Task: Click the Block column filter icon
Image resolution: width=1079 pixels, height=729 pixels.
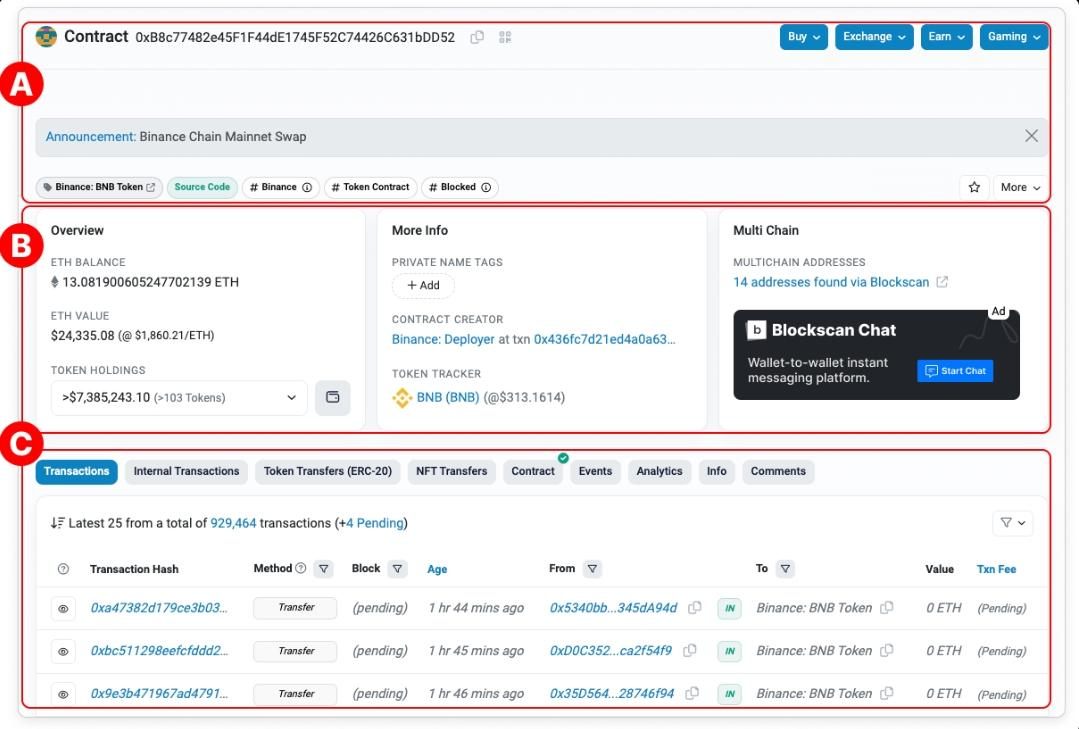Action: click(397, 569)
